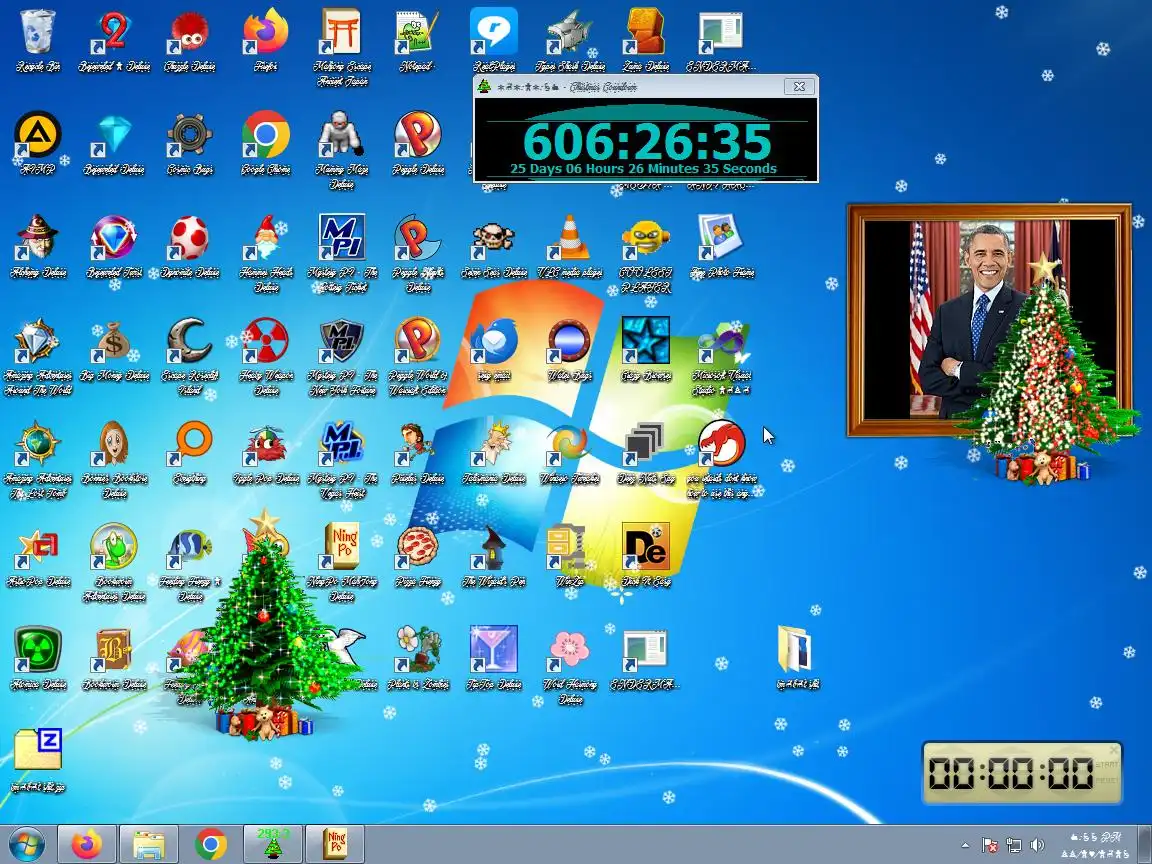Open the Notepad++ desktop shortcut
1152x864 pixels.
click(418, 40)
